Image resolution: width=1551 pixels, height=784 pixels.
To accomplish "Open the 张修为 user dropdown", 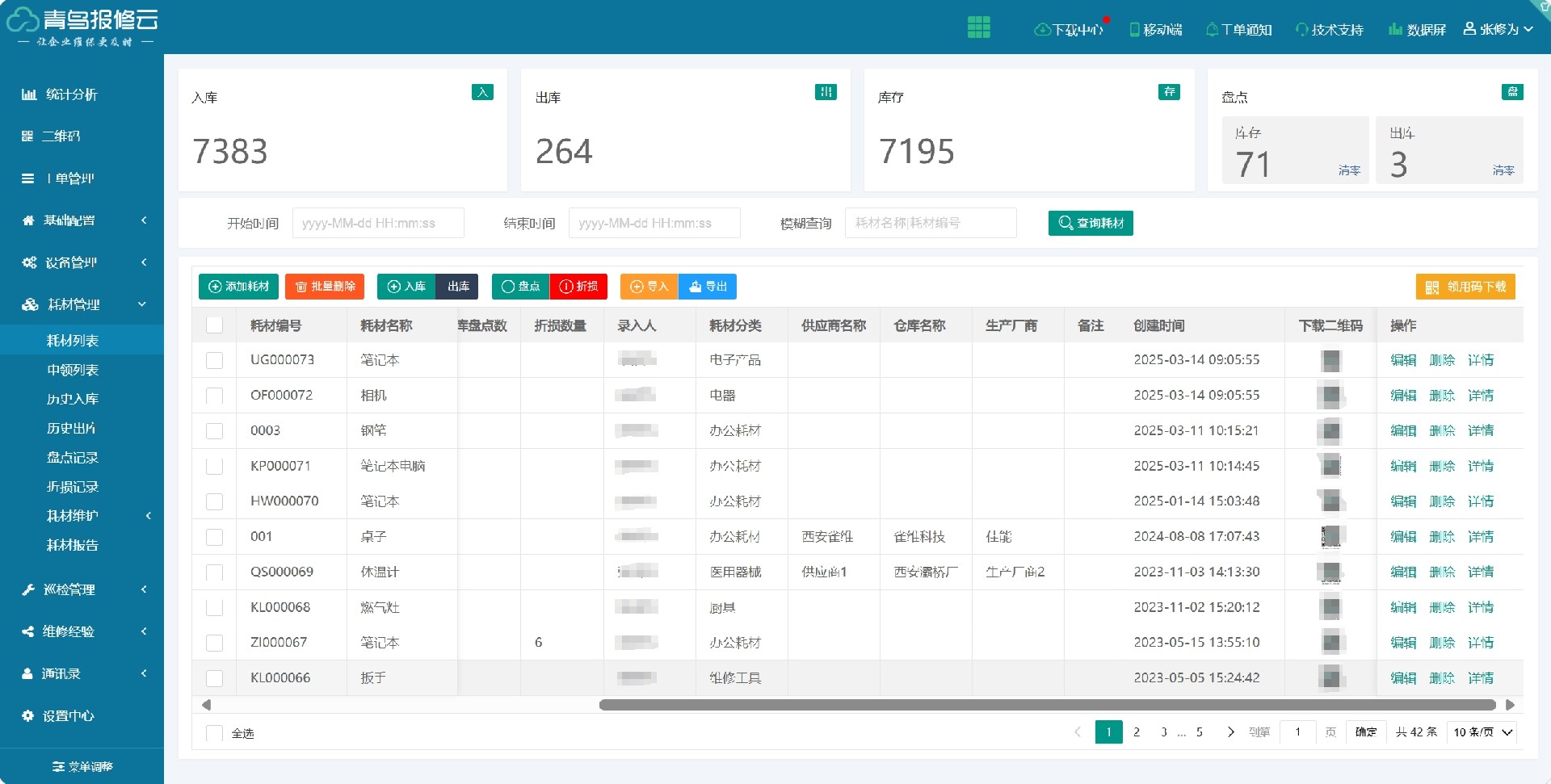I will coord(1498,30).
